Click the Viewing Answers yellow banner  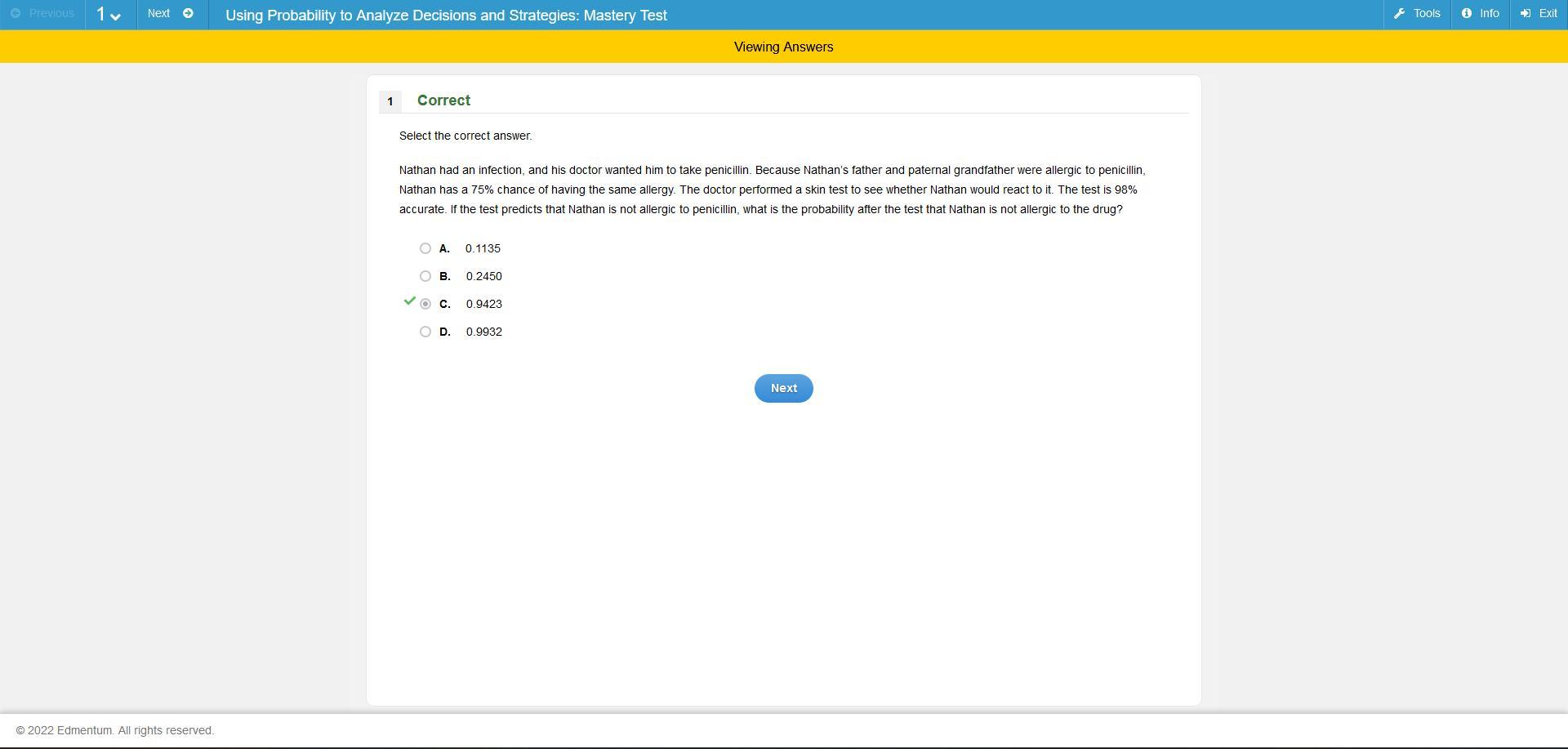783,47
